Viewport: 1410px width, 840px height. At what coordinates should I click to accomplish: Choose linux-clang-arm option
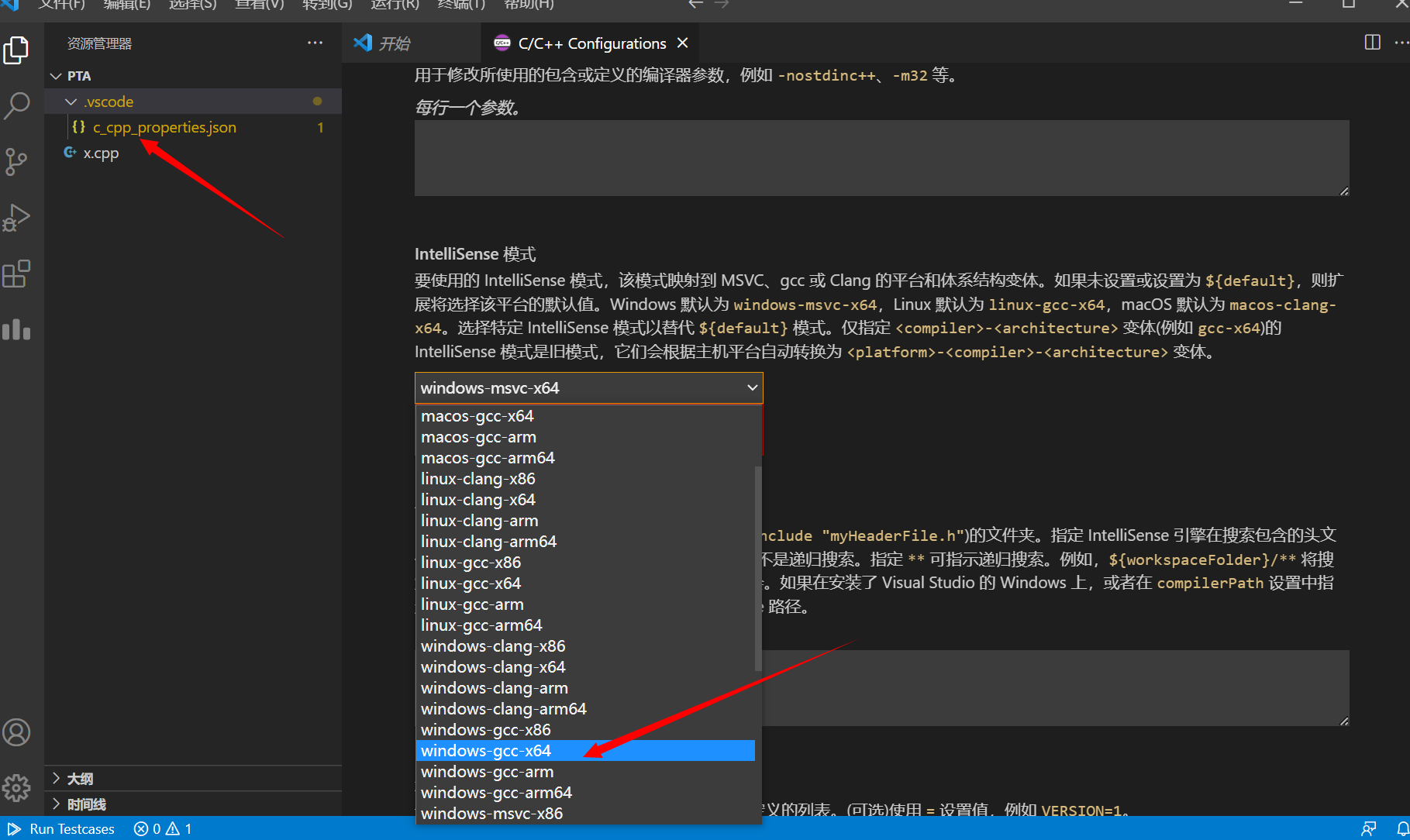tap(585, 521)
